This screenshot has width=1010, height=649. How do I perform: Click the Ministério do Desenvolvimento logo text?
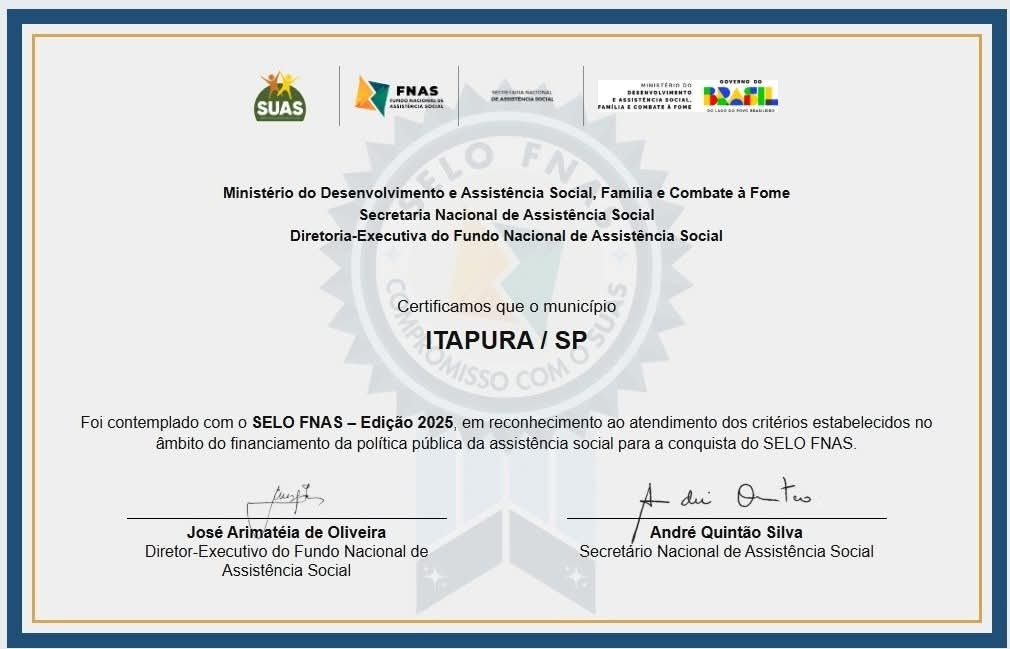[645, 96]
